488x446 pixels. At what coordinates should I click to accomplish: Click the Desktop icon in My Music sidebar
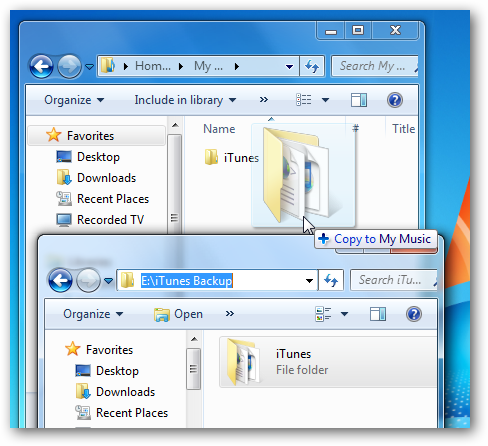tap(64, 157)
